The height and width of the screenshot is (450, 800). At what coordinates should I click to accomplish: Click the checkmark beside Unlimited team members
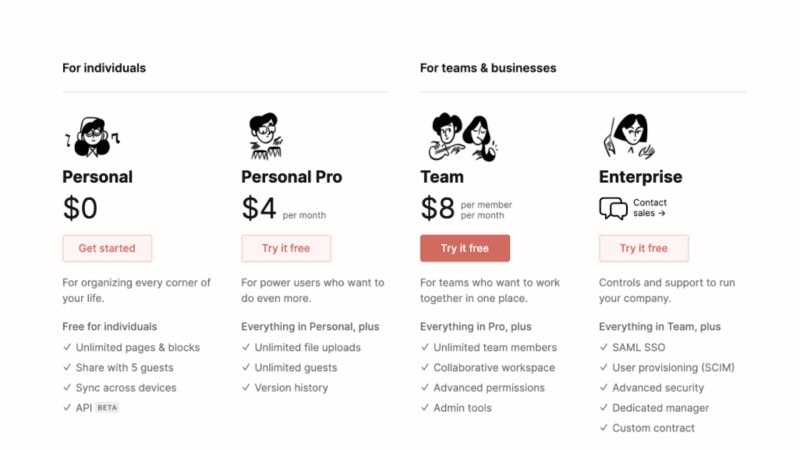(424, 348)
